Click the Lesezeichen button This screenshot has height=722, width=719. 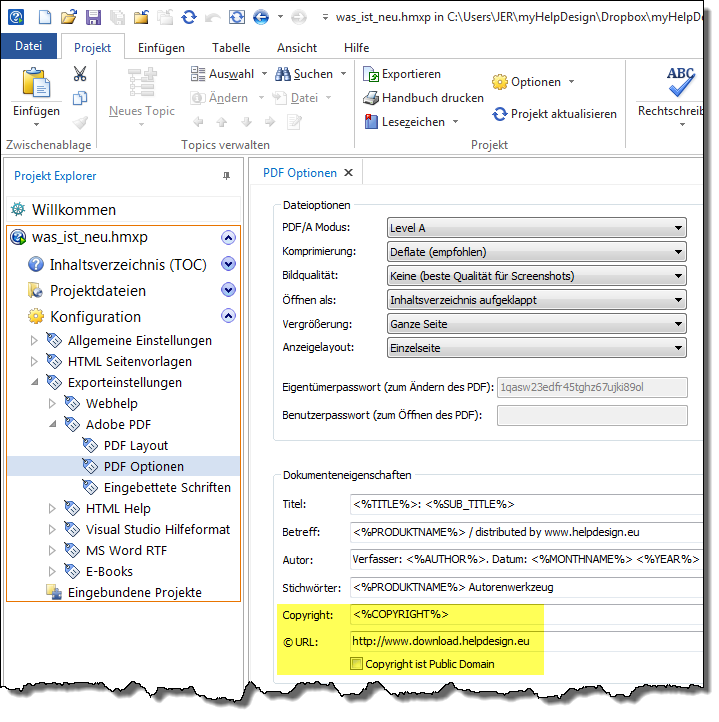click(x=411, y=122)
